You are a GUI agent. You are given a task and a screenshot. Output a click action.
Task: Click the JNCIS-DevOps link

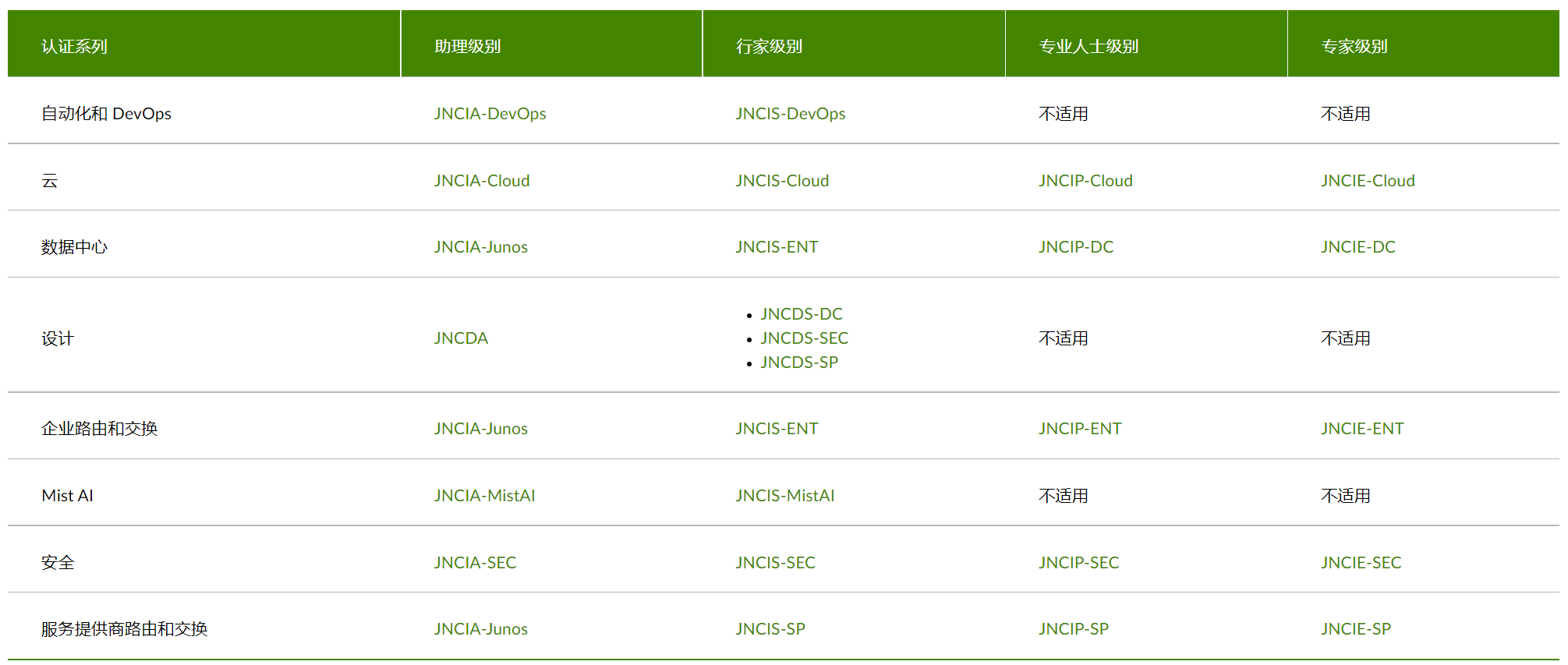790,114
